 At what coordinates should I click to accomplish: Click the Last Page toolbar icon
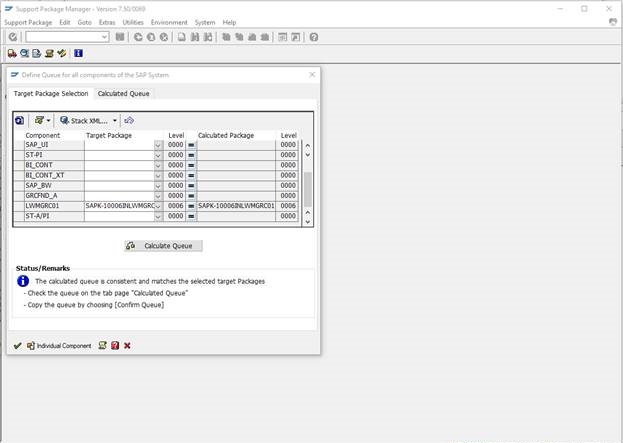coord(265,37)
